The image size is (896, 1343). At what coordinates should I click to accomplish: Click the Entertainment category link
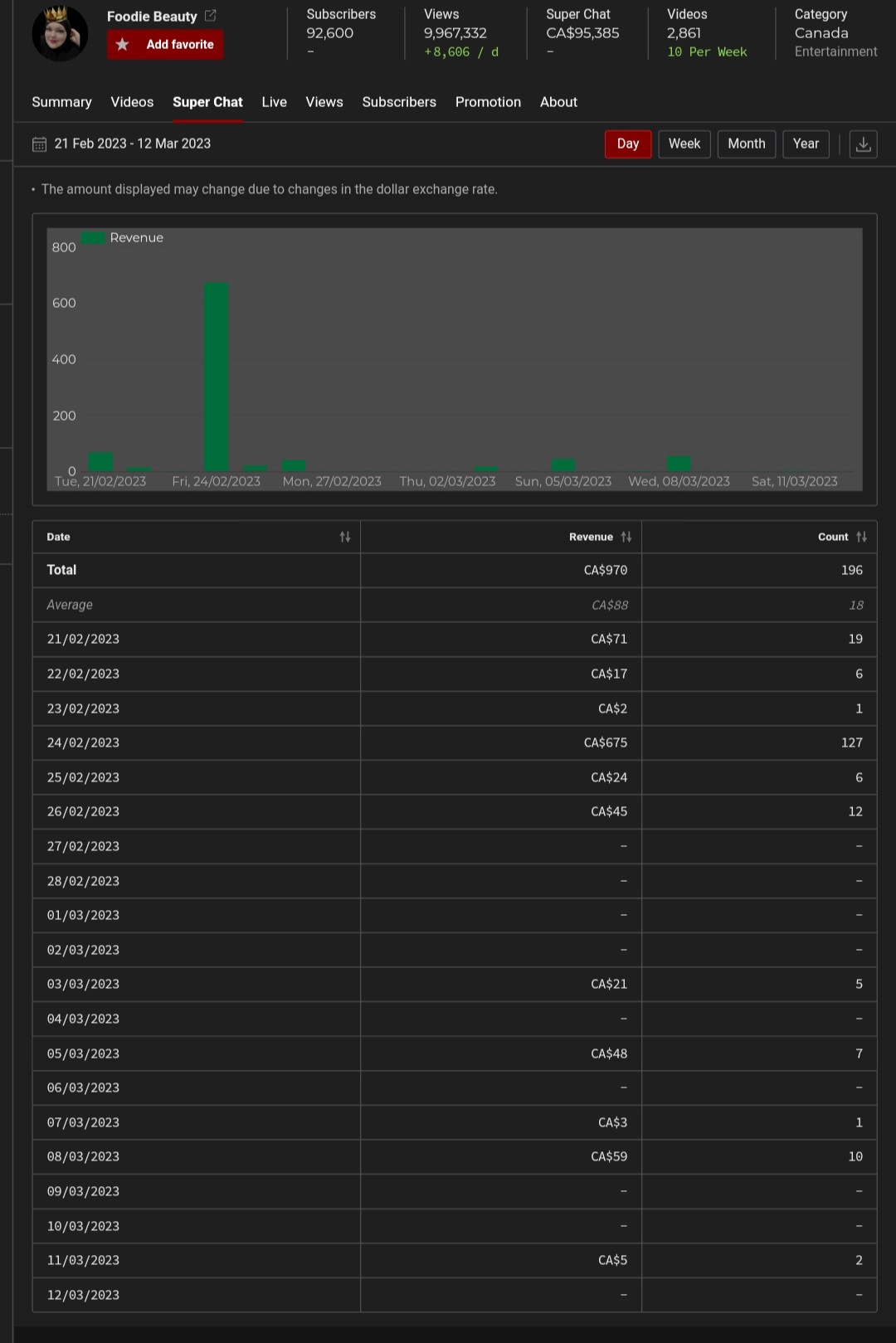(835, 51)
